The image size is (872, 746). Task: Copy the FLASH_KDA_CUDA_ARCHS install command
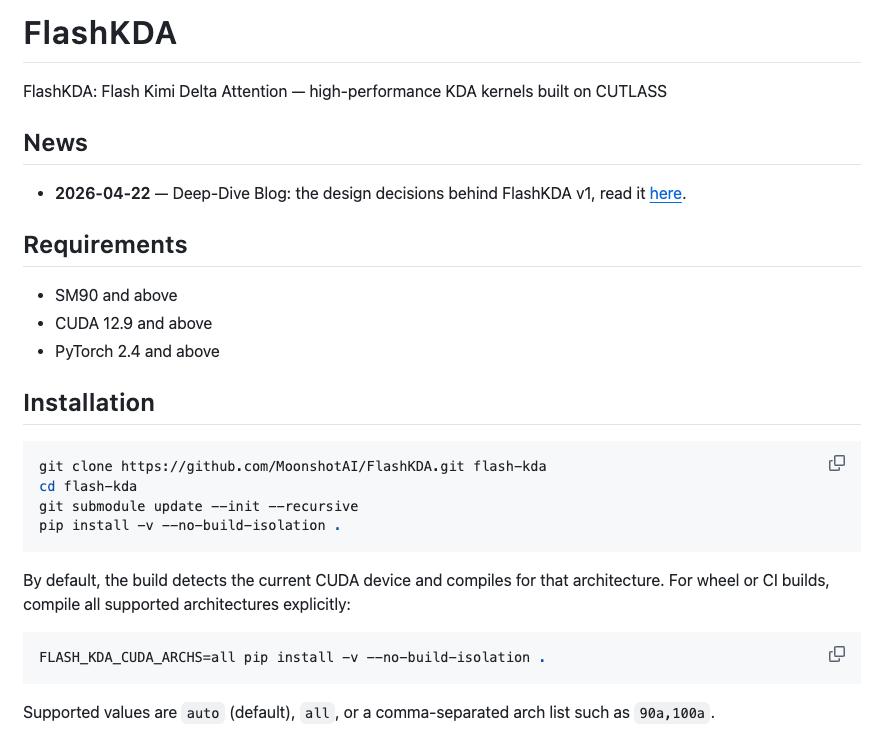[836, 654]
